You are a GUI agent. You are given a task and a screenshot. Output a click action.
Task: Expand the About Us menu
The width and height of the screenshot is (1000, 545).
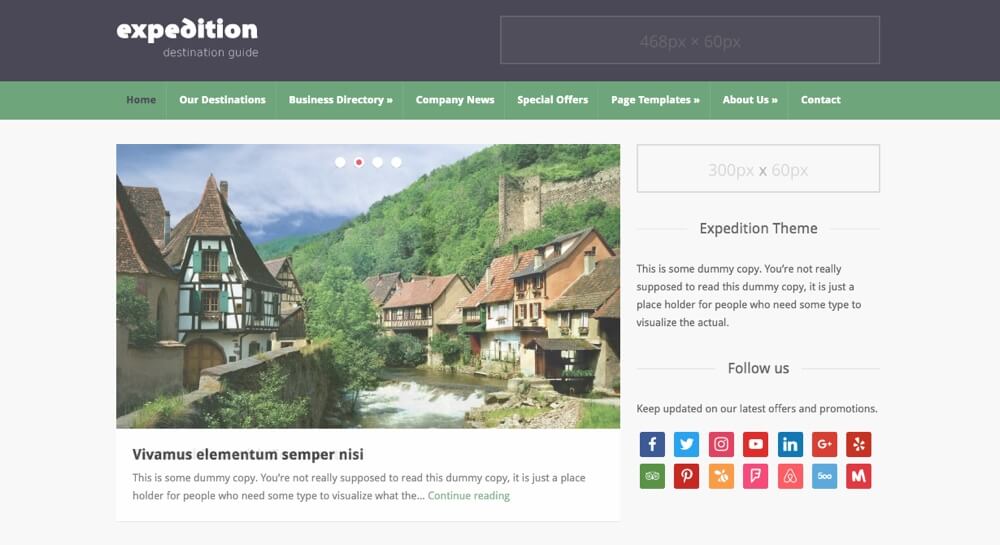[x=750, y=100]
